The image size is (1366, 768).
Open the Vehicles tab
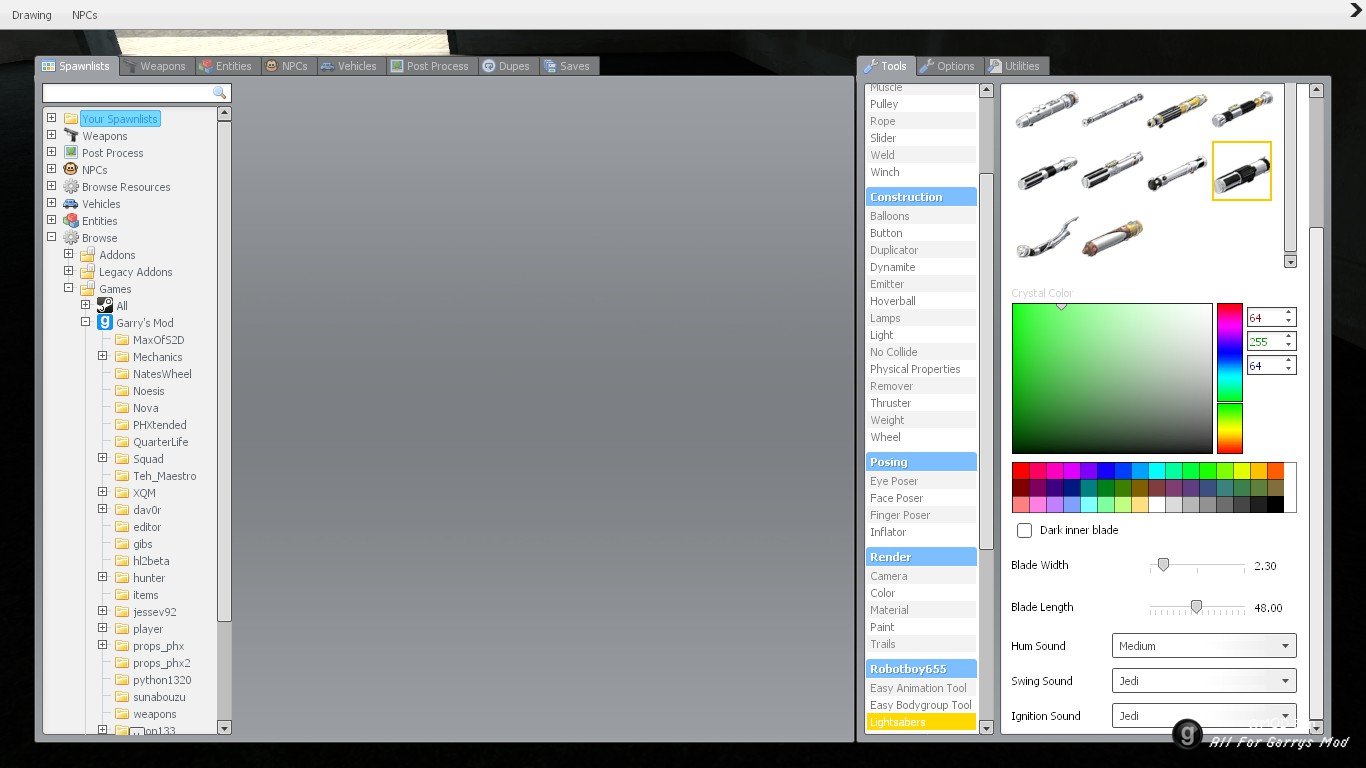(x=350, y=66)
